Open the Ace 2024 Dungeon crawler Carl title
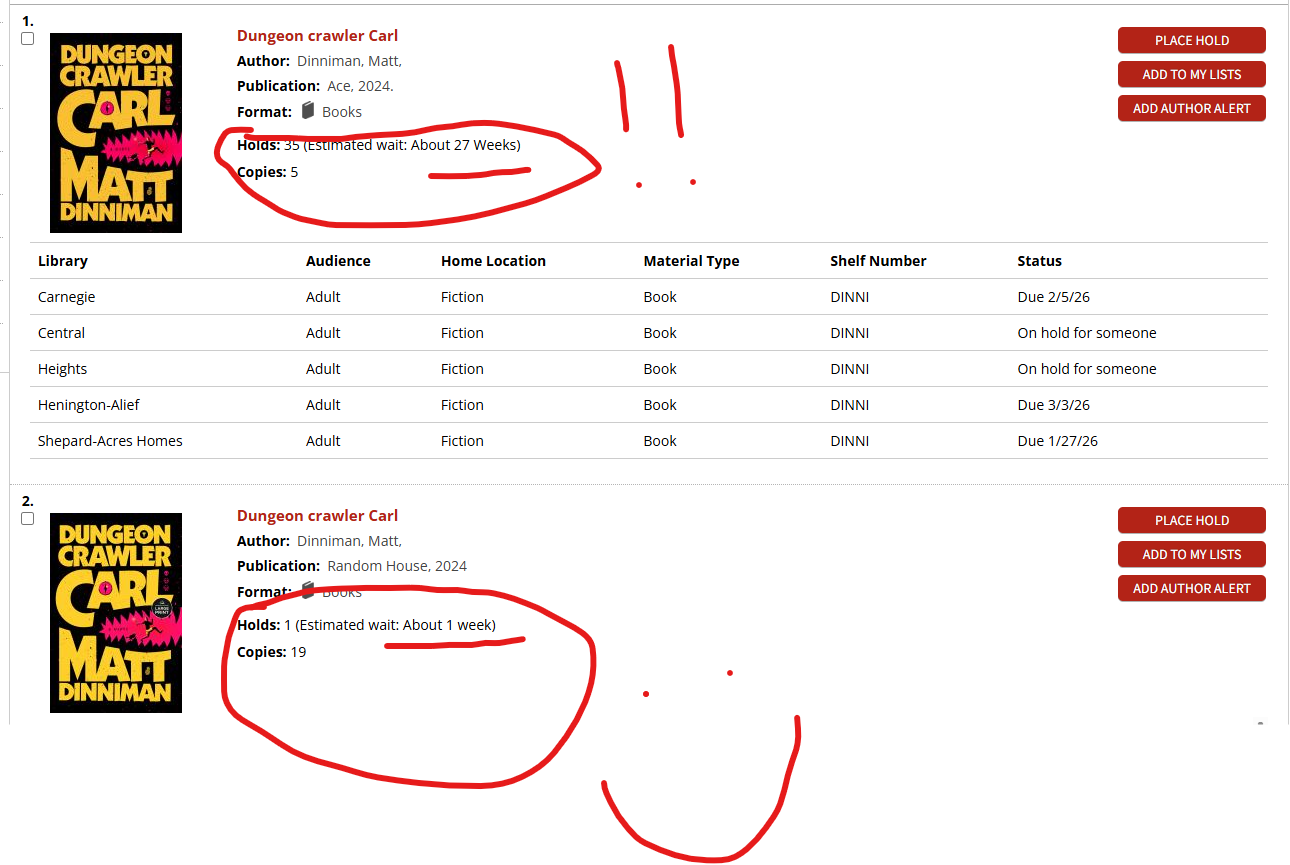The height and width of the screenshot is (865, 1290). [317, 36]
